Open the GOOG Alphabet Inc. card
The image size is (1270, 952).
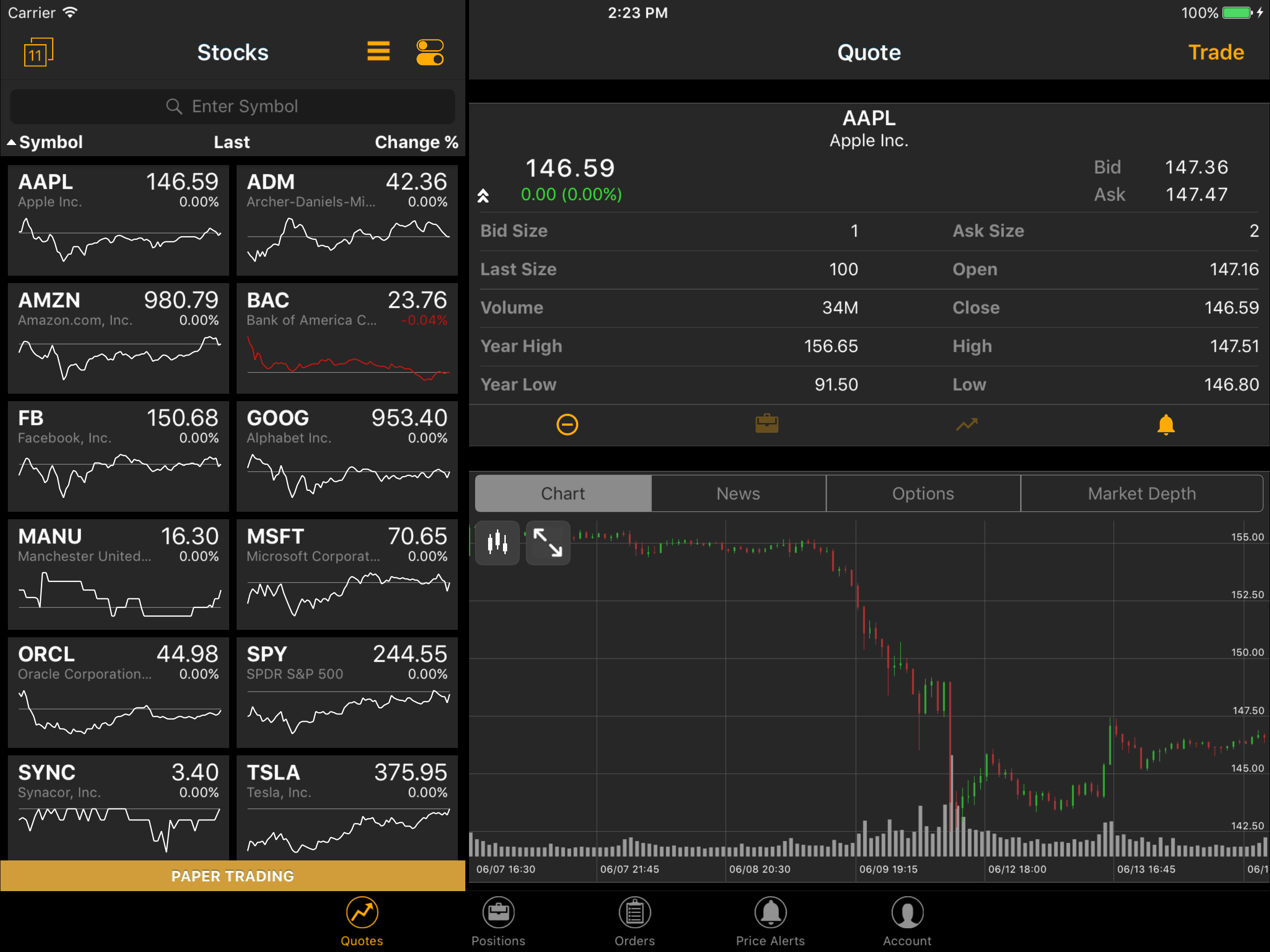coord(347,456)
